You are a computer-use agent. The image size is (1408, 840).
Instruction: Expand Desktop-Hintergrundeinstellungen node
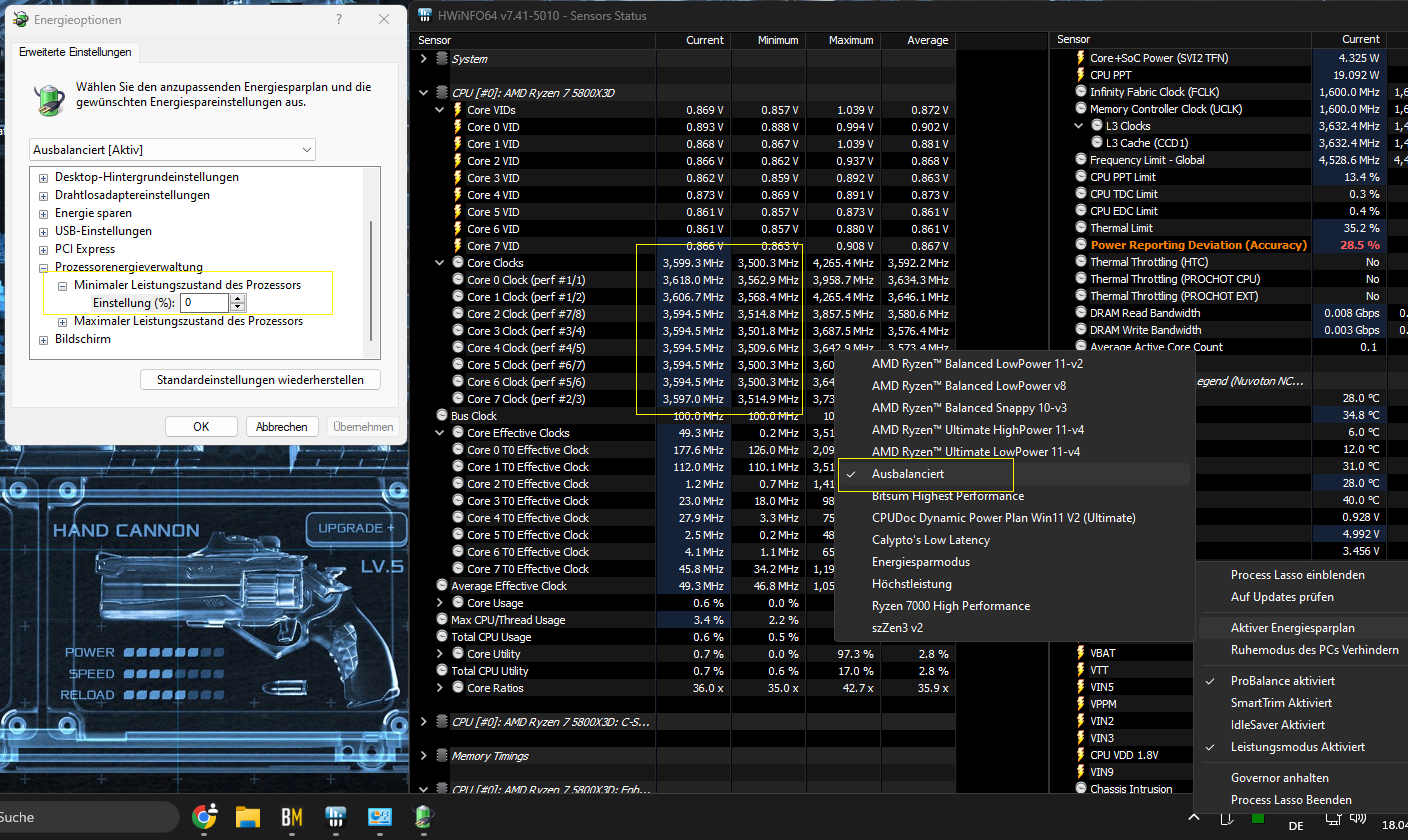tap(43, 177)
